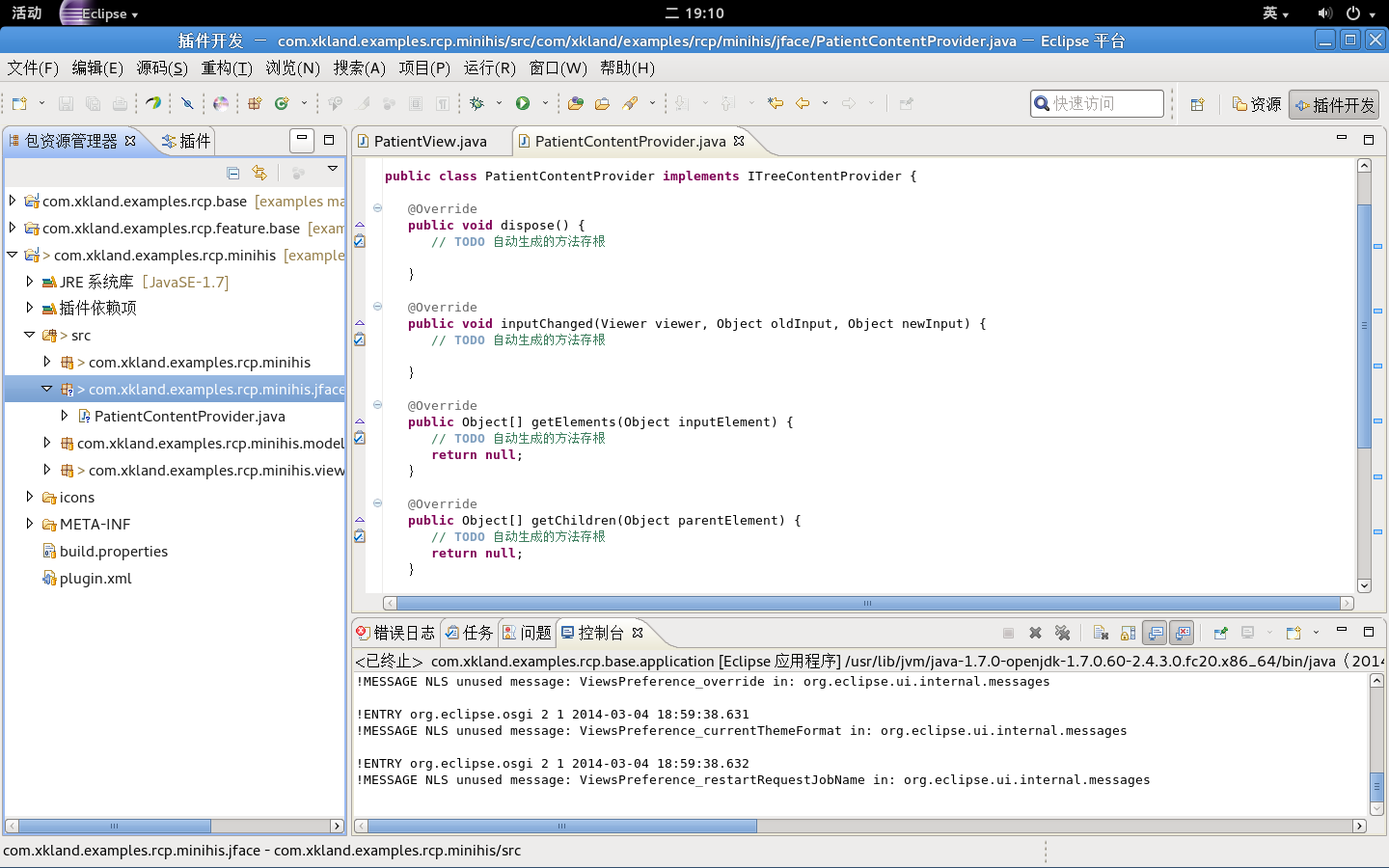Remove all terminated launches double-X icon

[x=1062, y=633]
